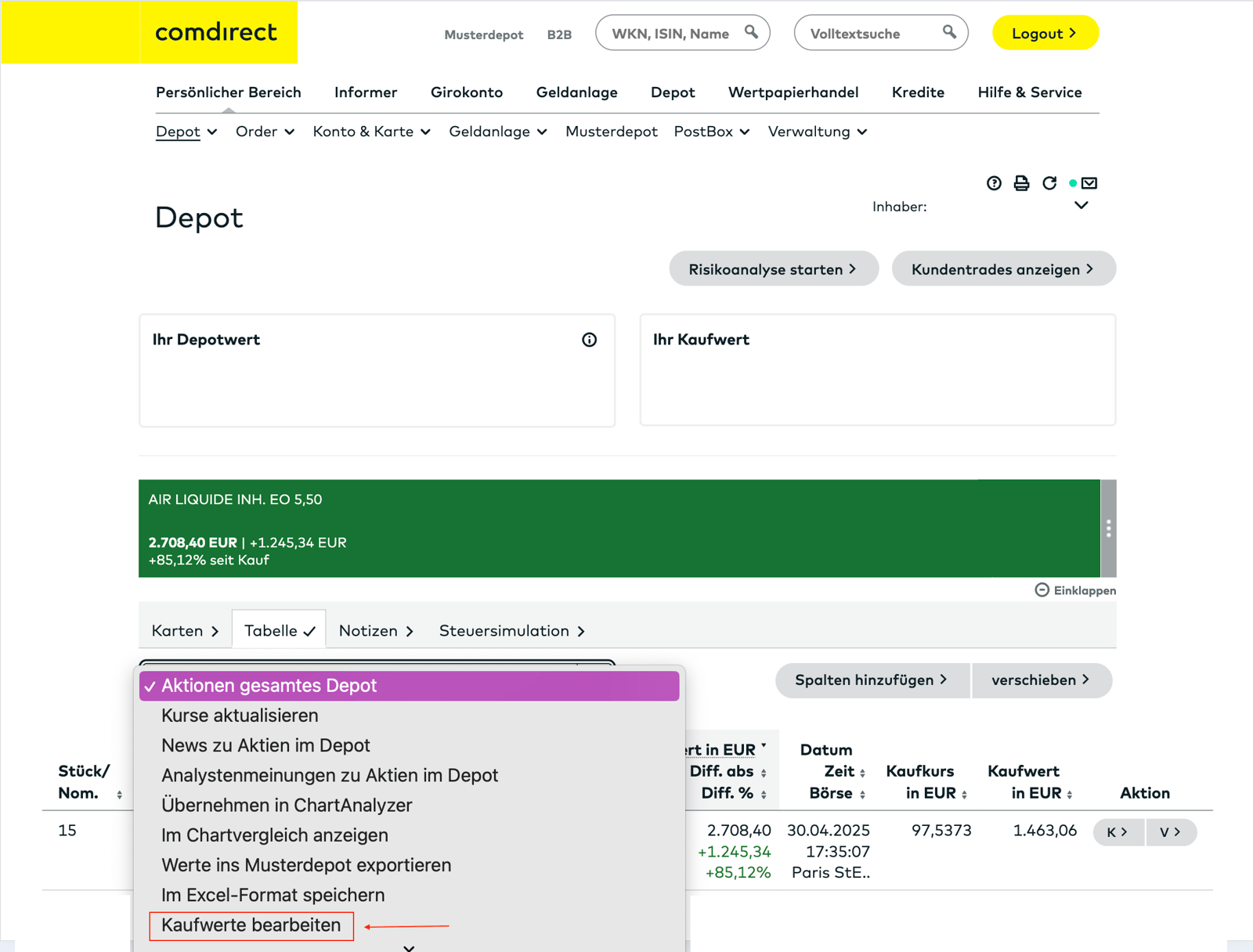The image size is (1253, 952).
Task: Click the Volltextsuche magnifier icon
Action: click(x=948, y=32)
